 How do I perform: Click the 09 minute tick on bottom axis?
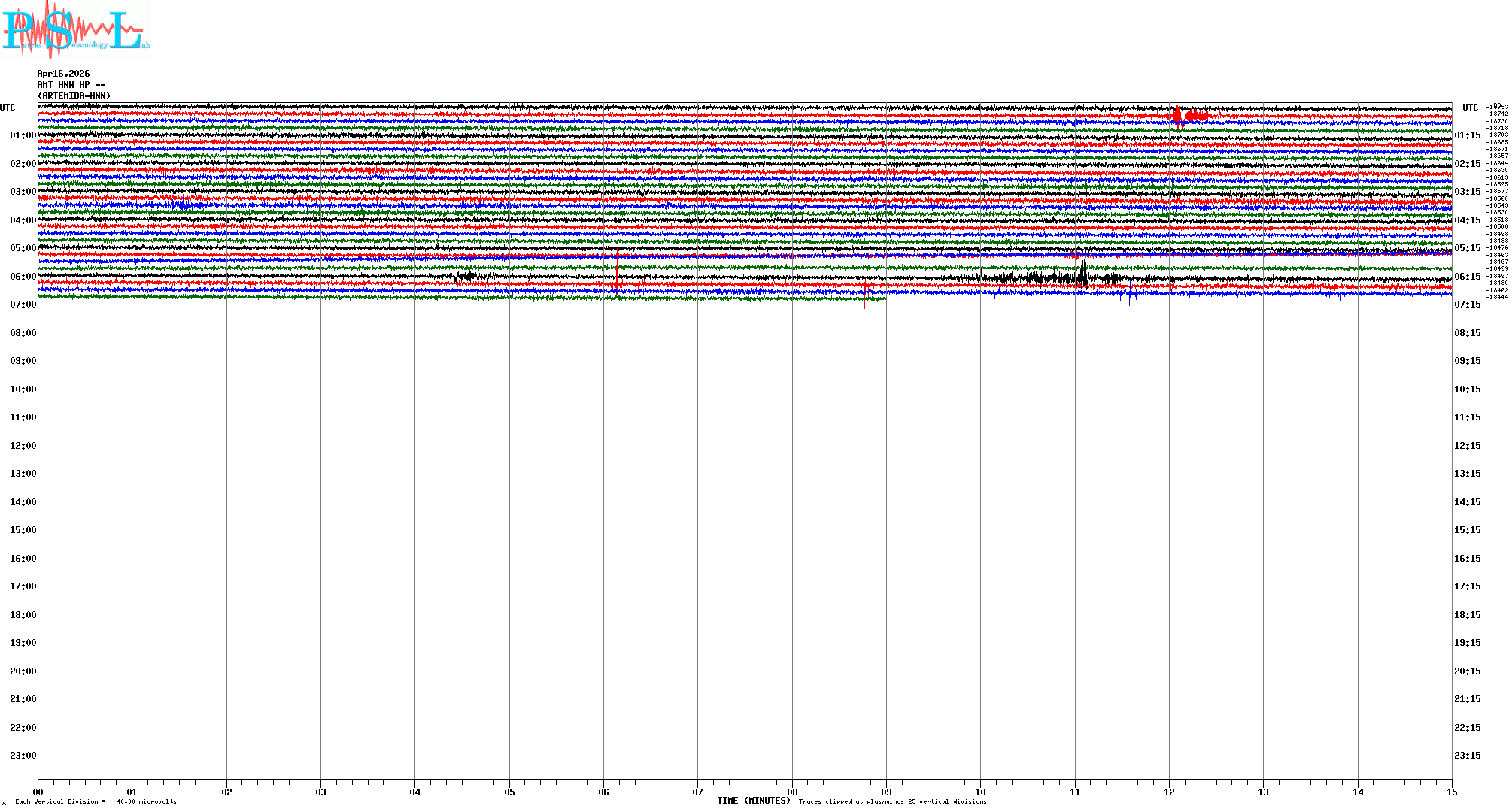pos(886,792)
